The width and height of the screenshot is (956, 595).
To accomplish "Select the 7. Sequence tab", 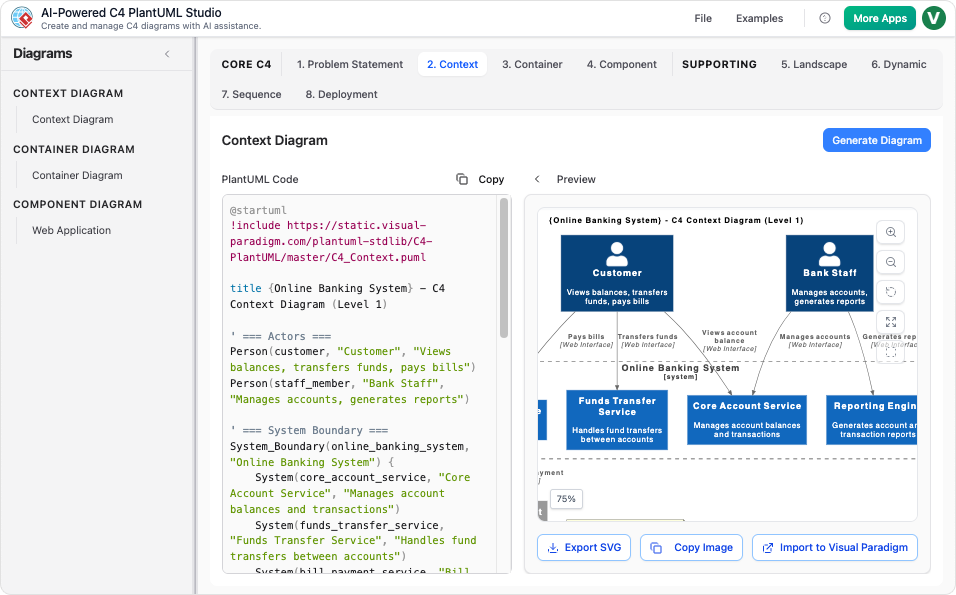I will [x=250, y=94].
